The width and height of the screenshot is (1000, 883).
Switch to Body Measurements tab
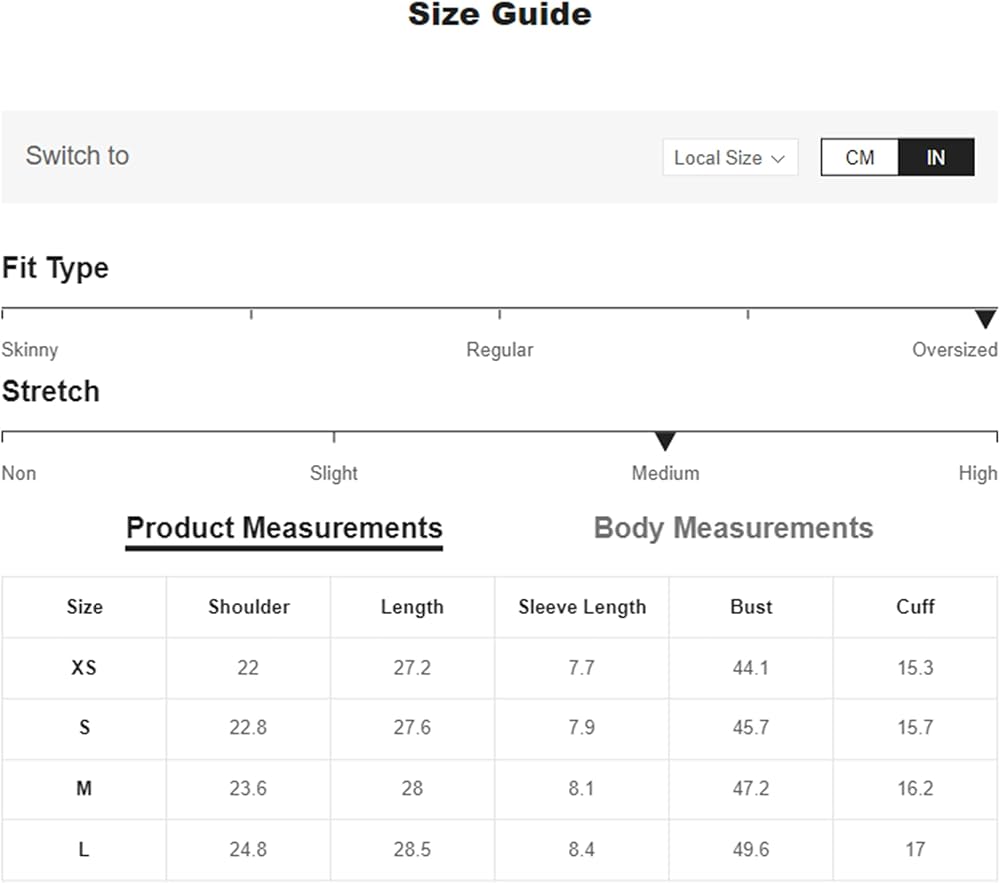733,528
